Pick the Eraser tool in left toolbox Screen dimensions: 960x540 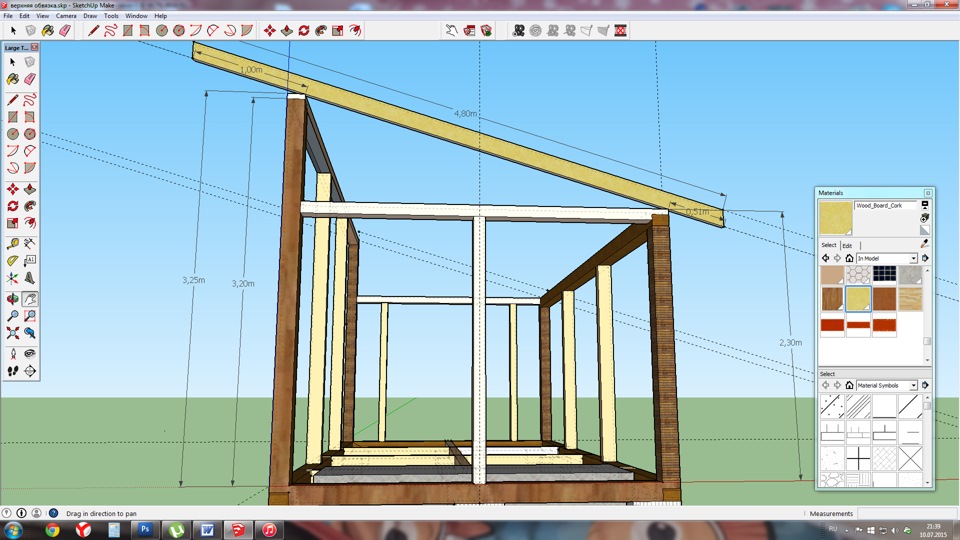tap(30, 79)
